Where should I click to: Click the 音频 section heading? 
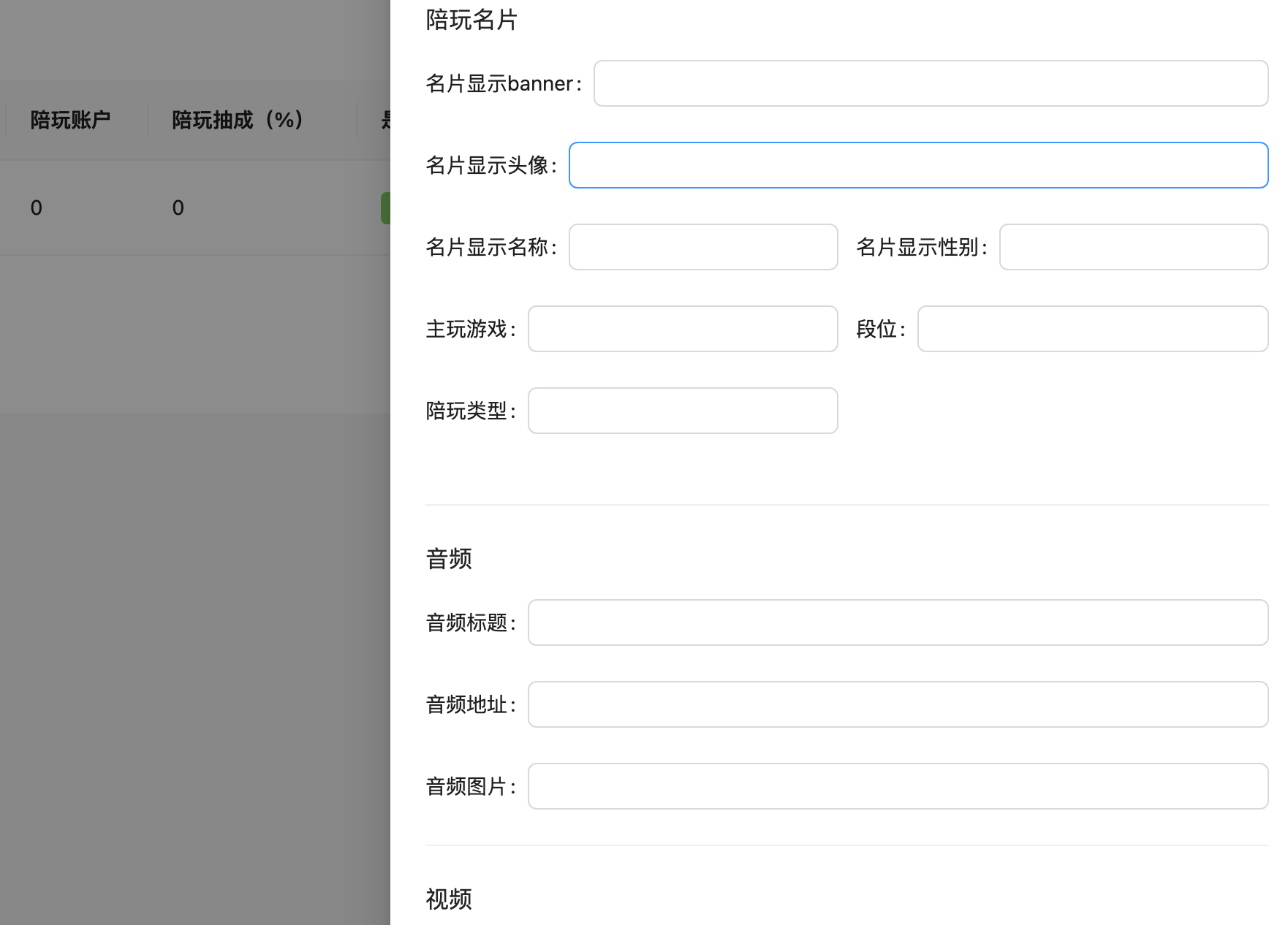click(449, 559)
